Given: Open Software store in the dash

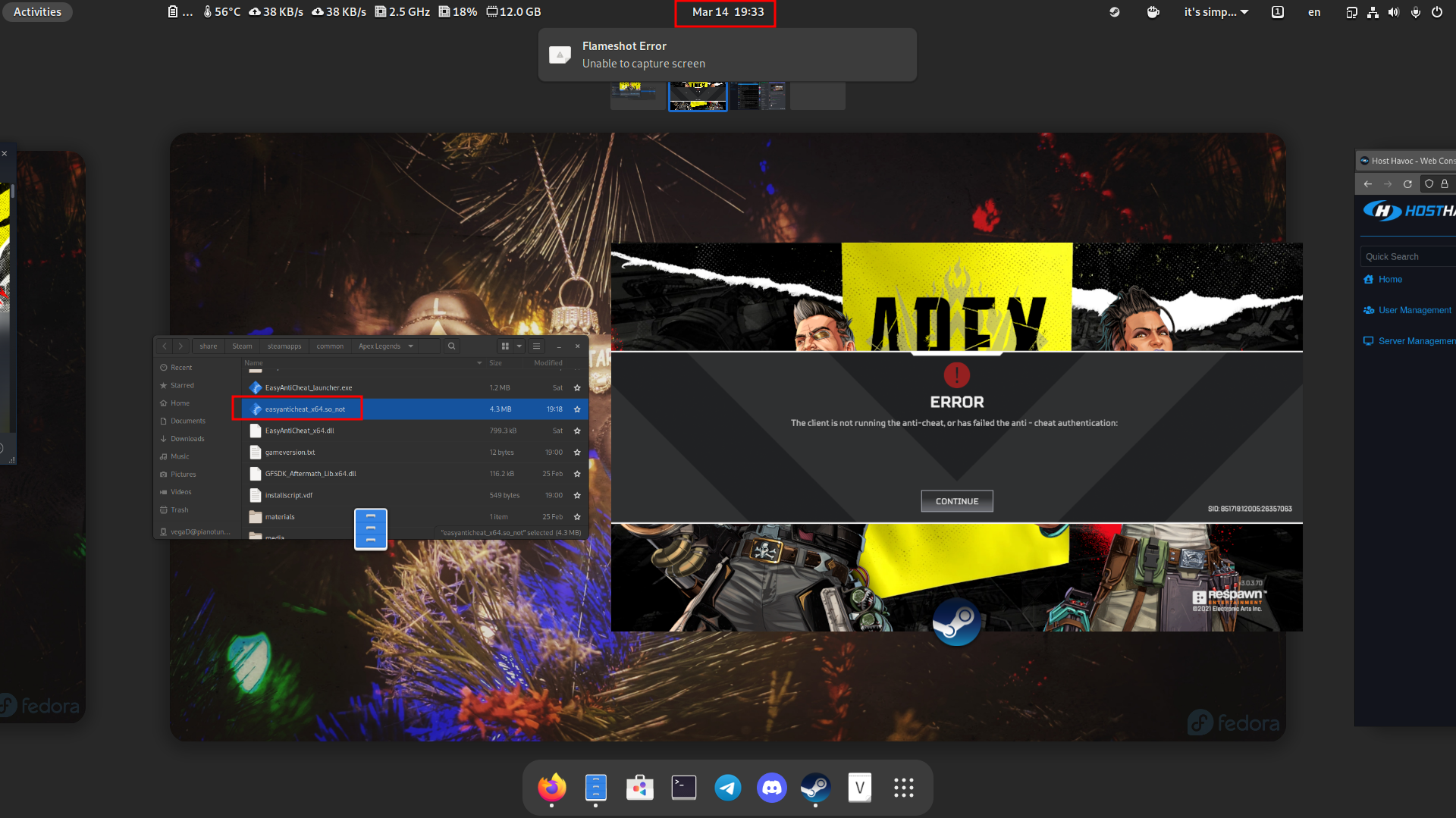Looking at the screenshot, I should pyautogui.click(x=640, y=788).
